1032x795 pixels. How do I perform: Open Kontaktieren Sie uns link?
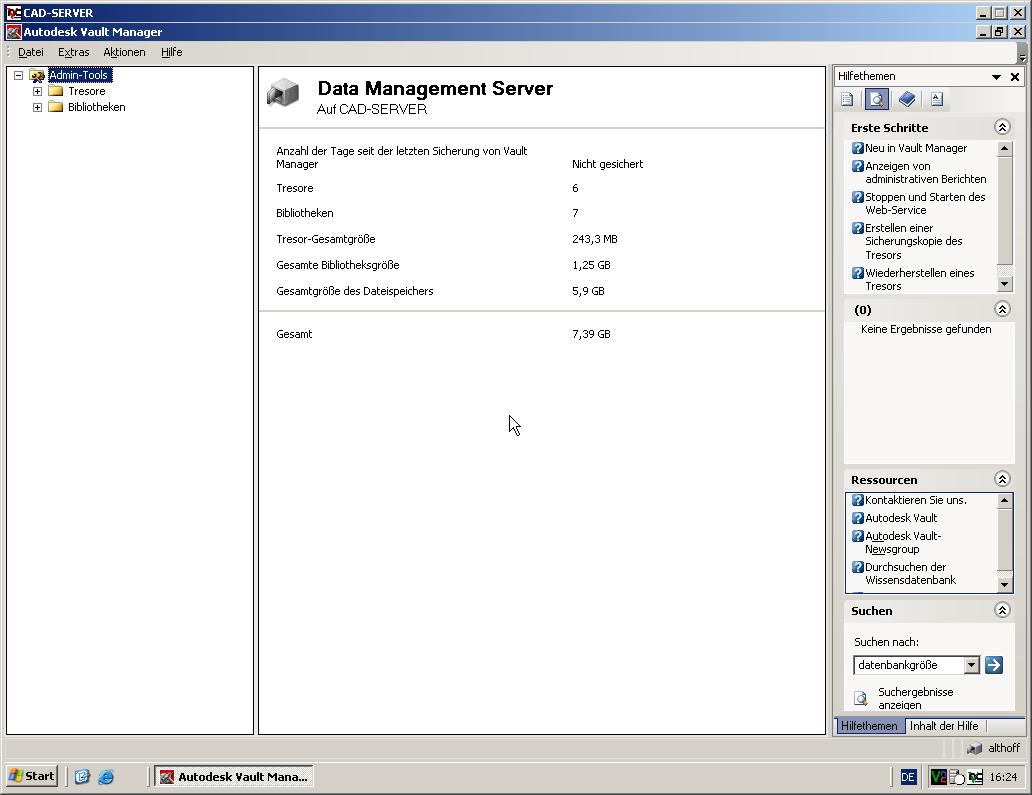click(916, 500)
